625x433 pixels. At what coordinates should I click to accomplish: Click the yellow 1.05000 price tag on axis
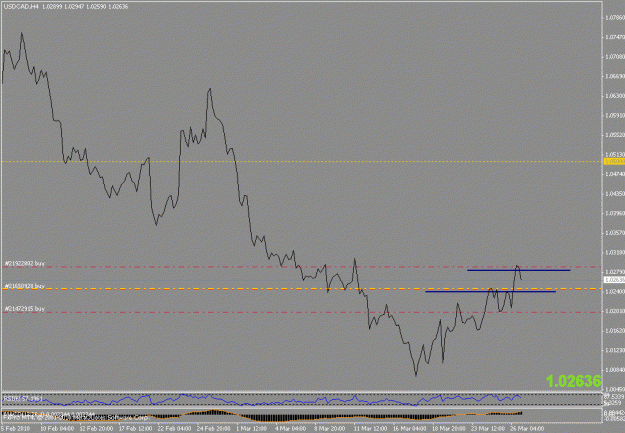[x=615, y=161]
